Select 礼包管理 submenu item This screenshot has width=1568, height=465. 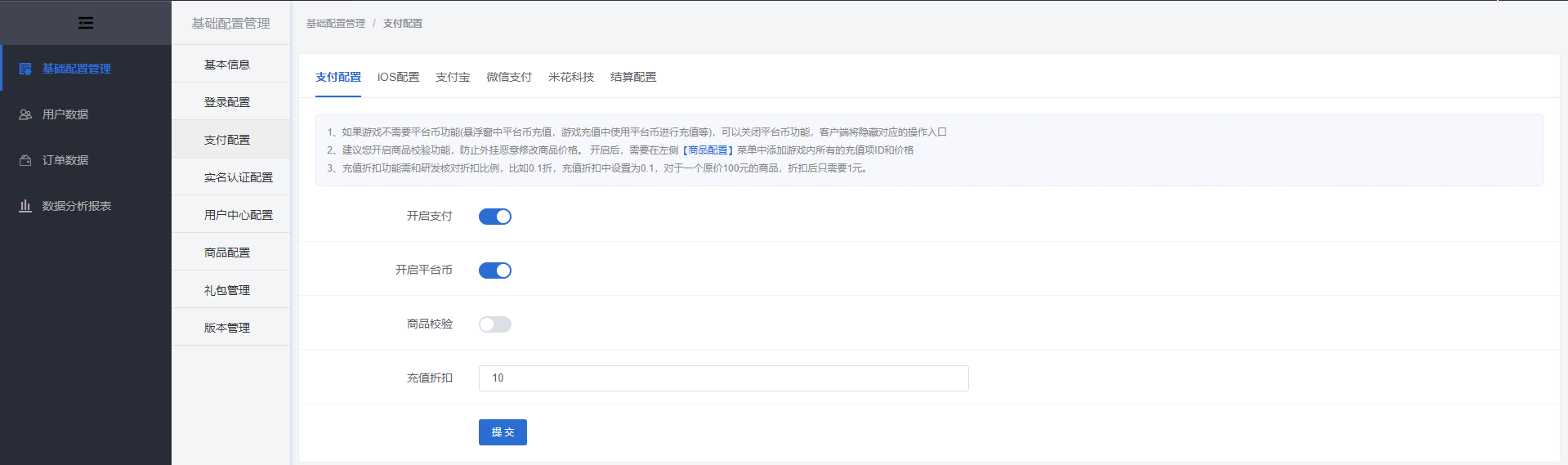click(230, 289)
